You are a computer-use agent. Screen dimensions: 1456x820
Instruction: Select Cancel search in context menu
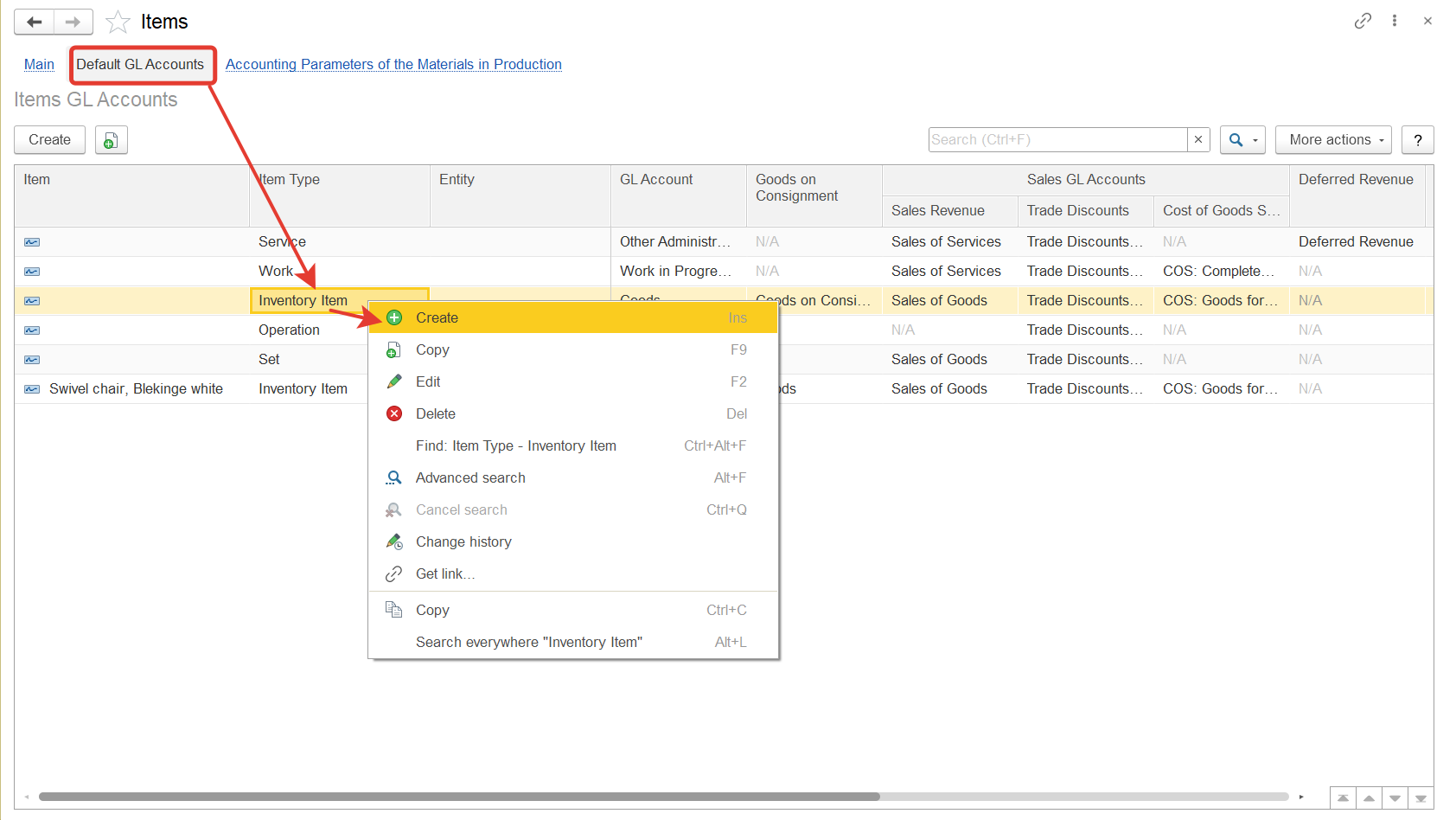pyautogui.click(x=573, y=509)
